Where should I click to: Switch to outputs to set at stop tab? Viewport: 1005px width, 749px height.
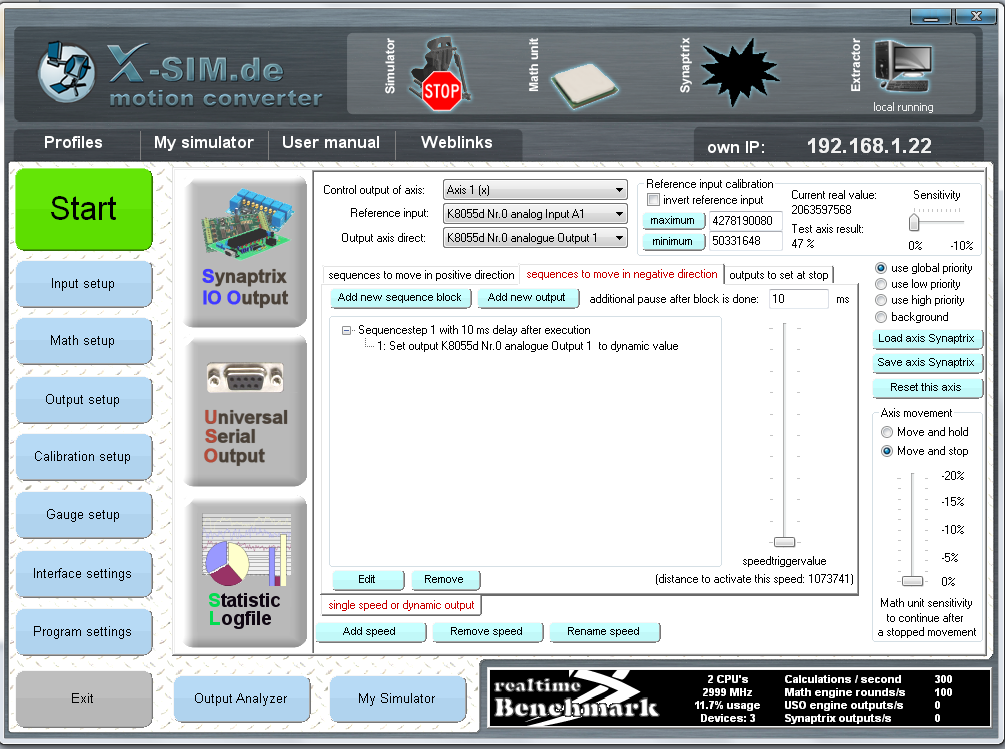pos(779,275)
